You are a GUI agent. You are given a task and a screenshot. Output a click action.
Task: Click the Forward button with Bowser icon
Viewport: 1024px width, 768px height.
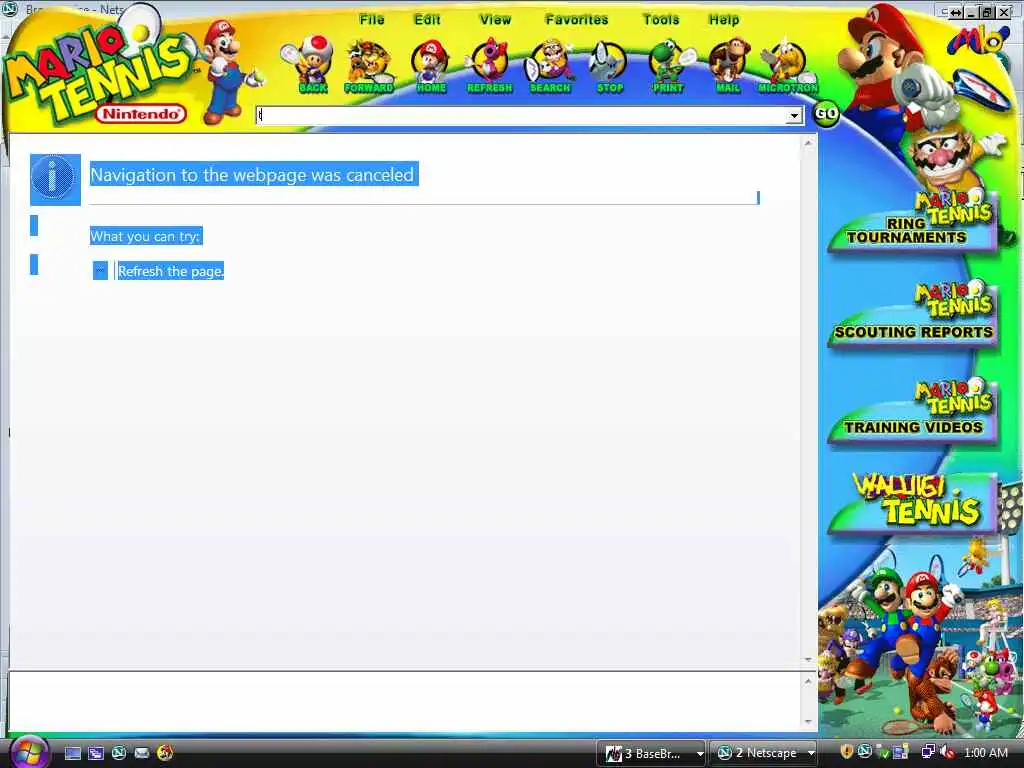(368, 67)
